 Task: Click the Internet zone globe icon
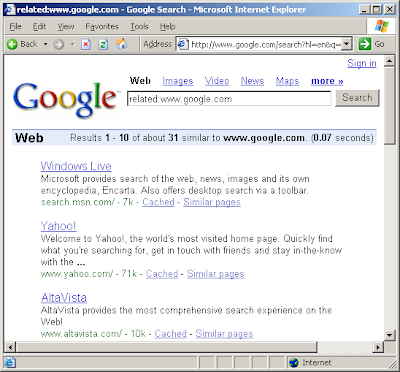pos(294,362)
